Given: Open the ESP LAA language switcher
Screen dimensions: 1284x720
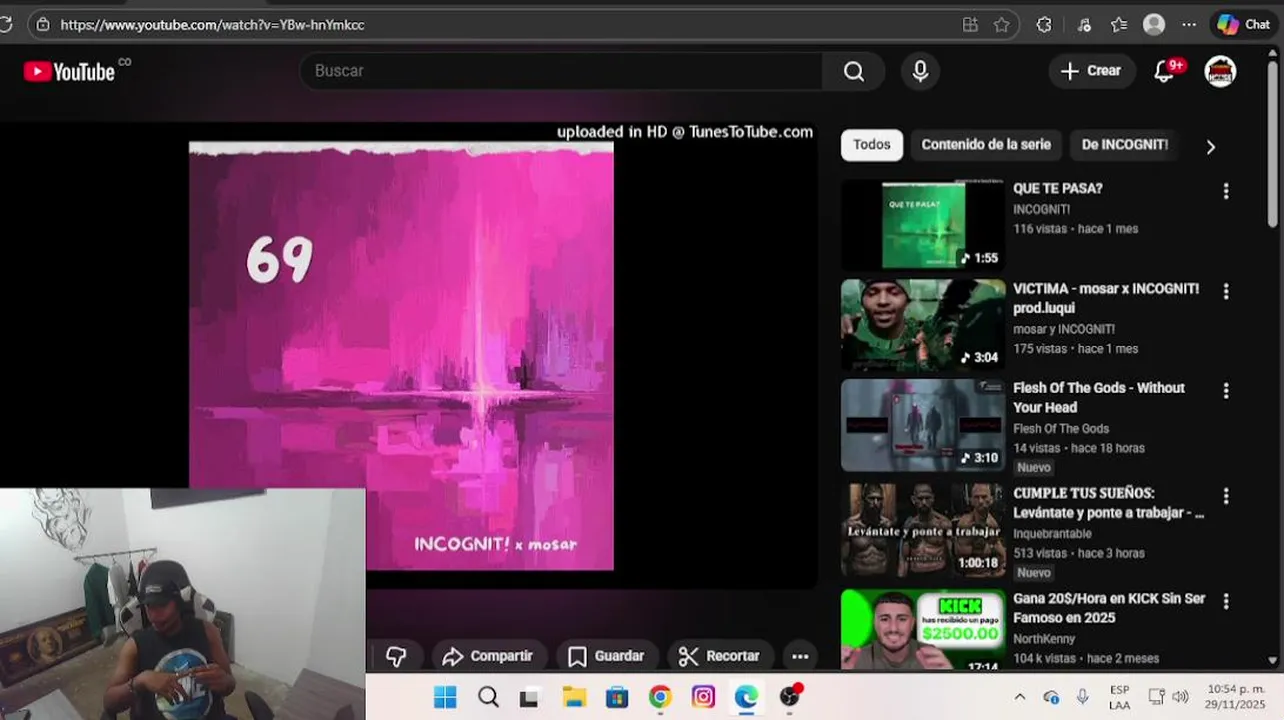Looking at the screenshot, I should 1120,697.
